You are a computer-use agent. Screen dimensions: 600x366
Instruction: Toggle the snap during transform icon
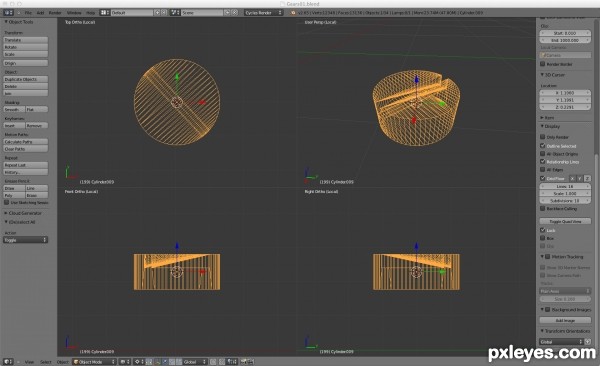222,361
